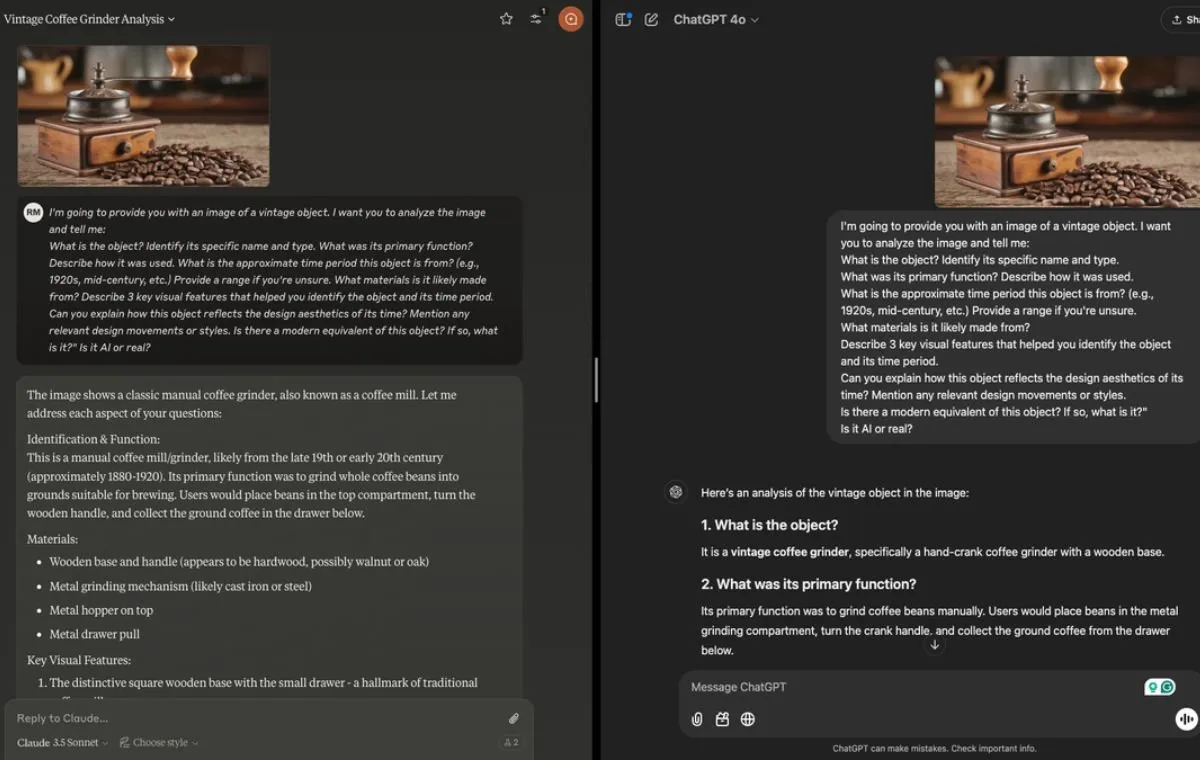Open the Claude 3.5 Sonnet model selector
The image size is (1200, 760).
pyautogui.click(x=63, y=743)
